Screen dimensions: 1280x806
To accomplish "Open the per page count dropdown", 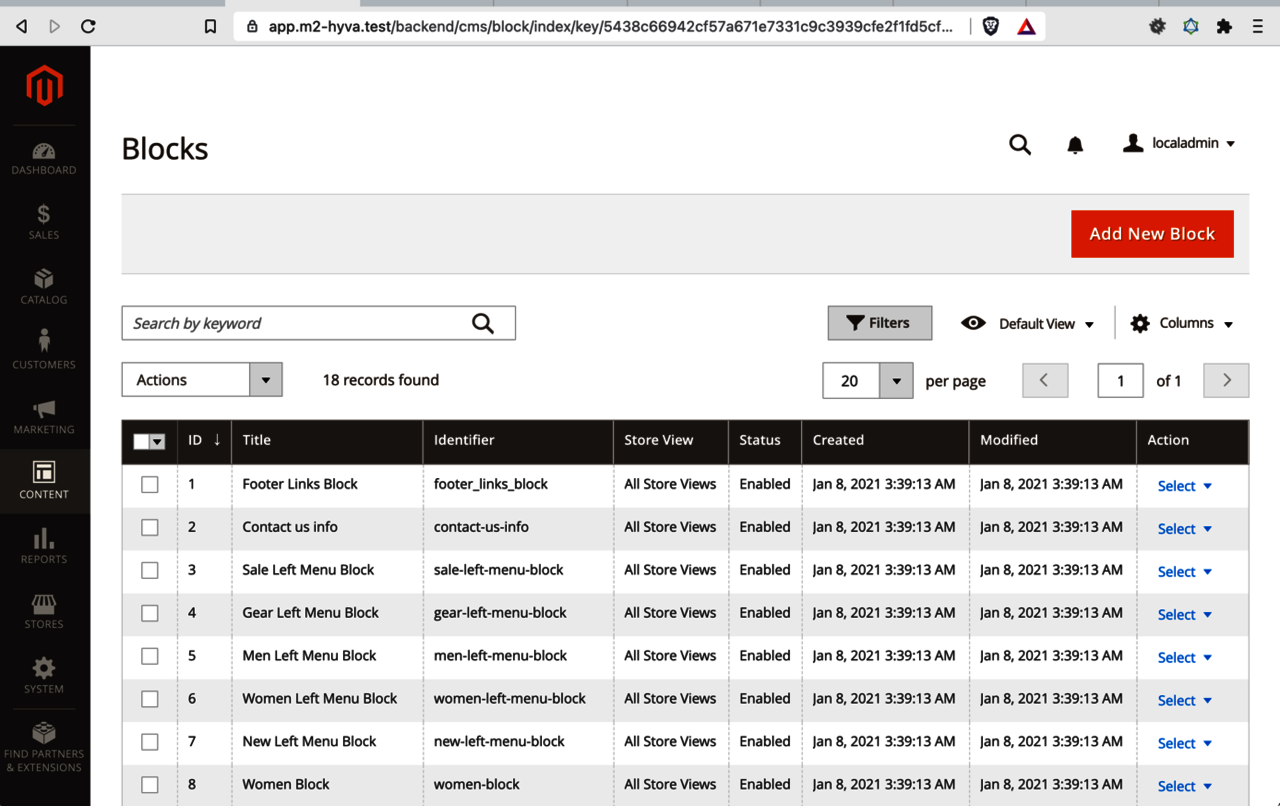I will (x=896, y=381).
